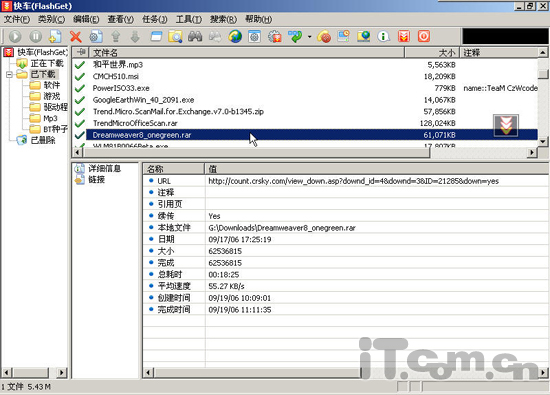
Task: Click the red power icon in toolbar
Action: click(x=424, y=36)
